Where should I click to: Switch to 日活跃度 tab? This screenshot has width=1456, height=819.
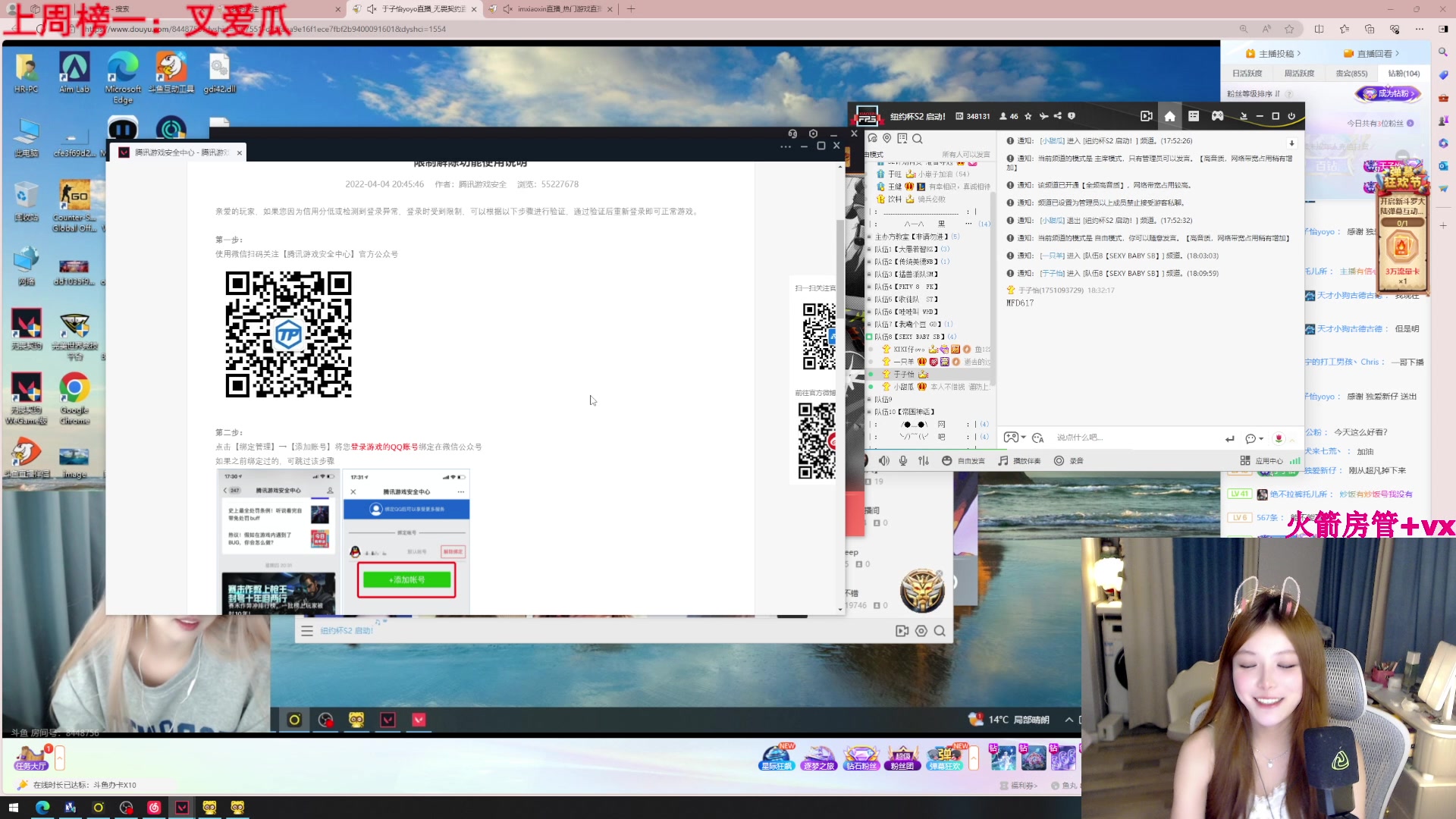click(1247, 74)
